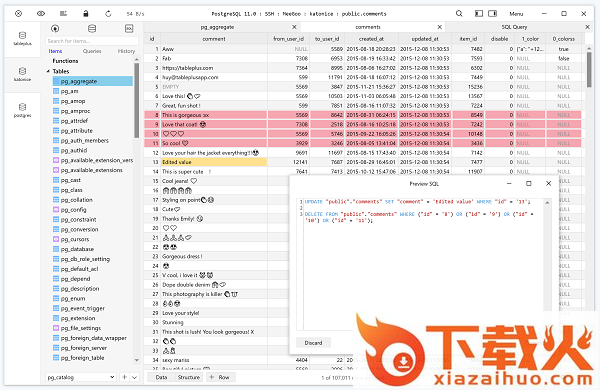Click the sidebar scroll down arrow
The width and height of the screenshot is (600, 390).
click(x=137, y=360)
